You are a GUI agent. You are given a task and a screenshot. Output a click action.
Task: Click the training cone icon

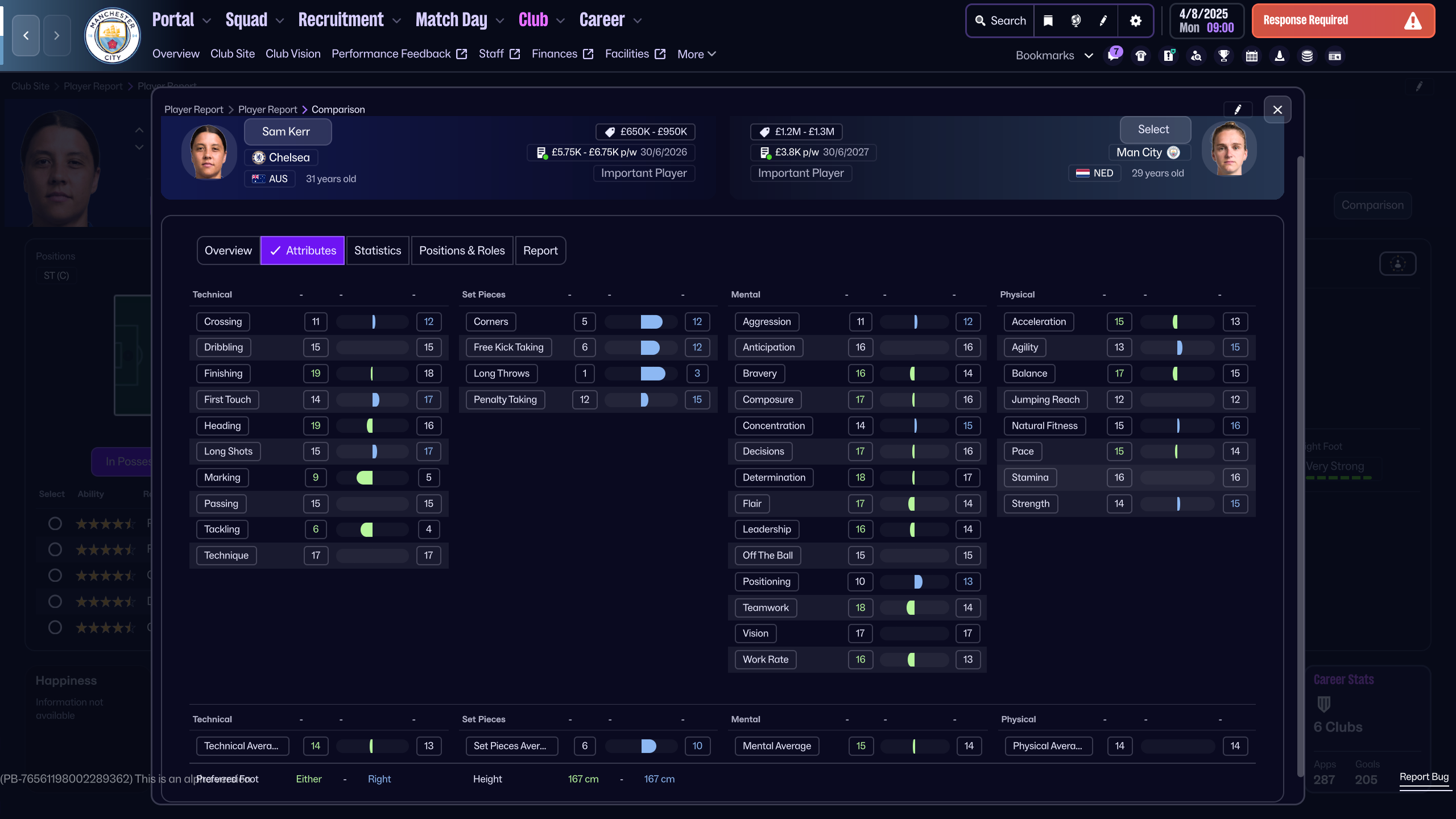tap(1280, 56)
